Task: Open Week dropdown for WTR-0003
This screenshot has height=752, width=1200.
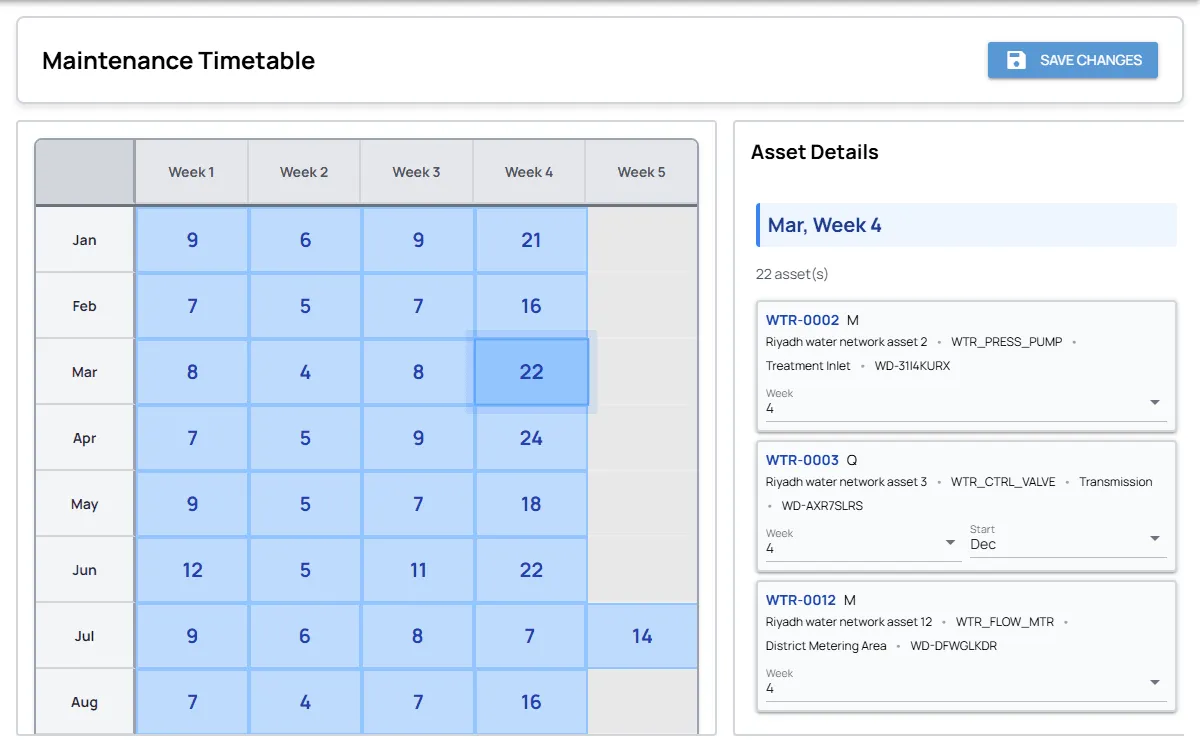Action: pyautogui.click(x=864, y=543)
